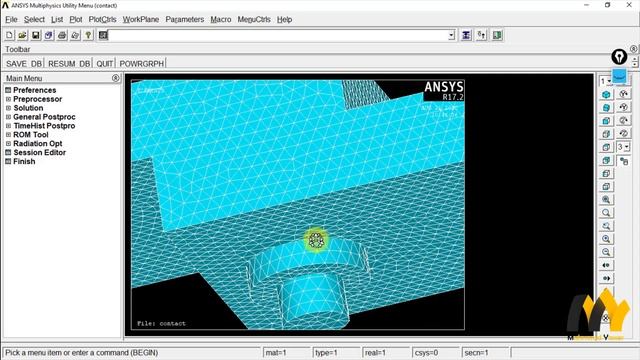The height and width of the screenshot is (360, 640).
Task: Open the Plot menu
Action: point(76,20)
